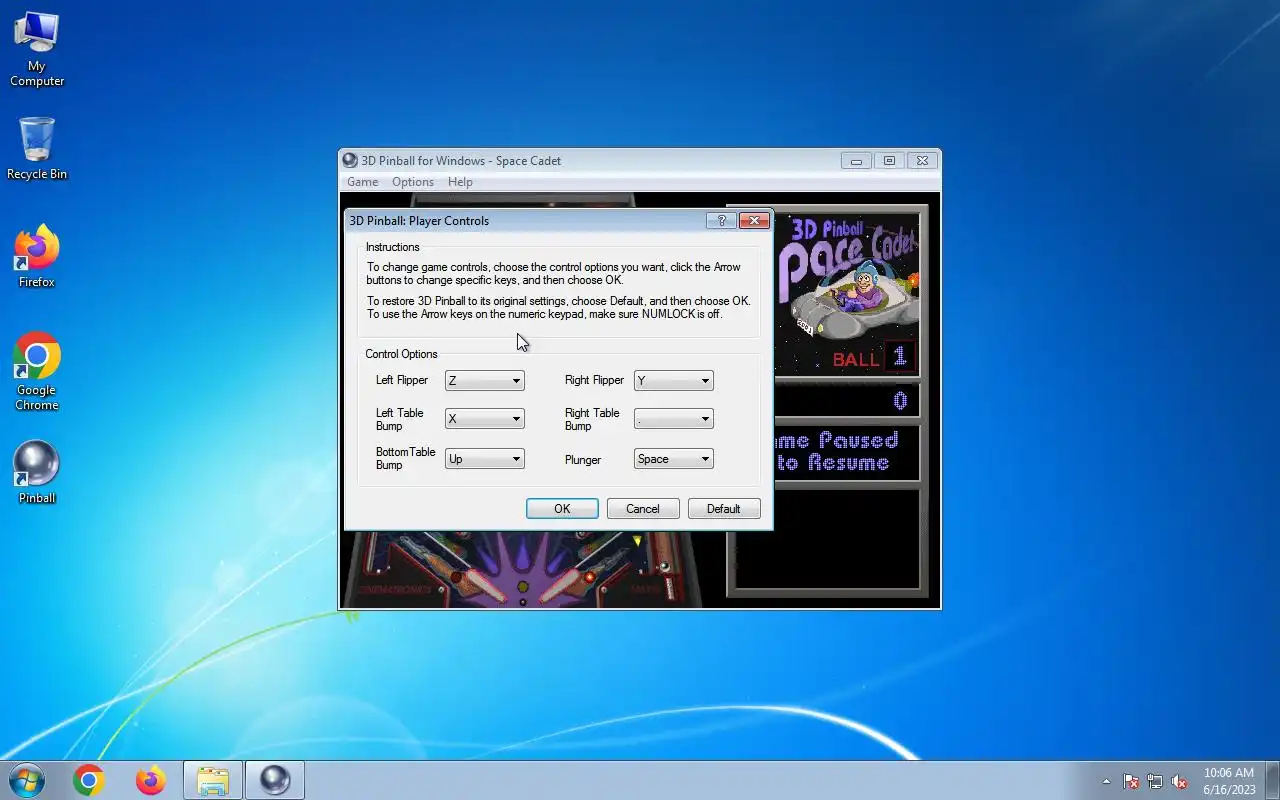Restore settings with Default button
1280x800 pixels.
click(x=724, y=509)
